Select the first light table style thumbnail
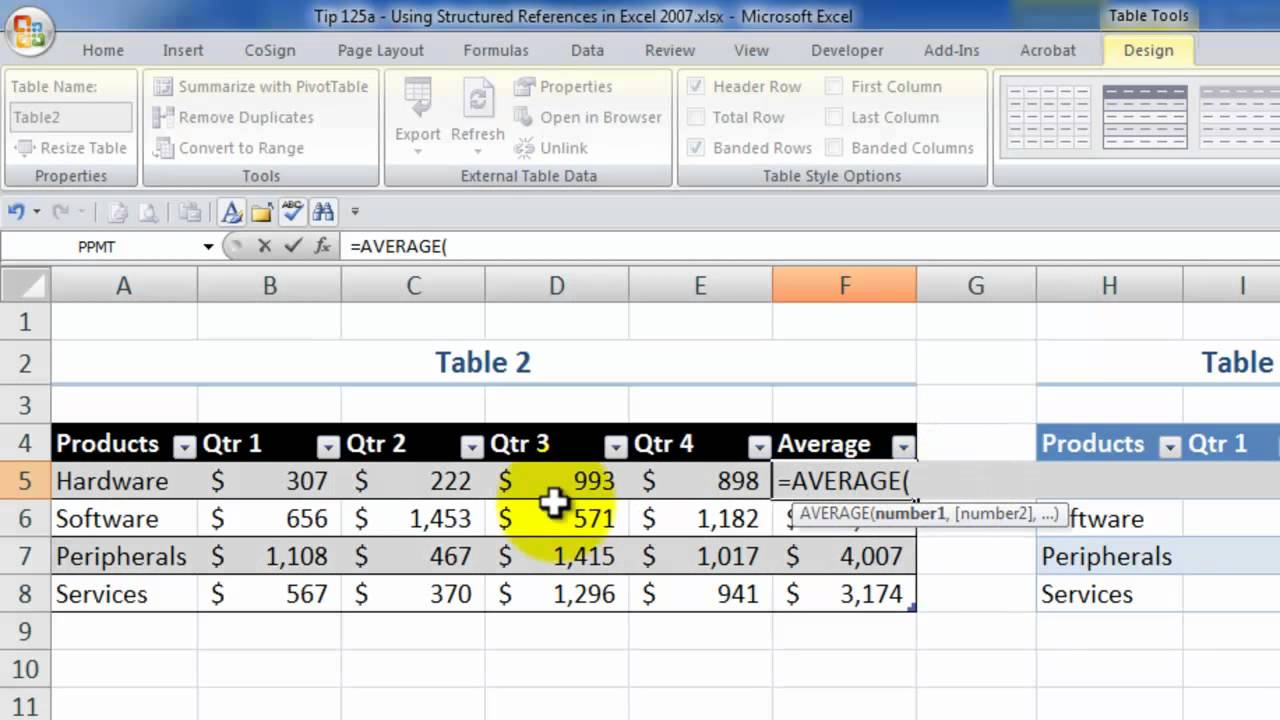The image size is (1280, 720). (x=1049, y=117)
